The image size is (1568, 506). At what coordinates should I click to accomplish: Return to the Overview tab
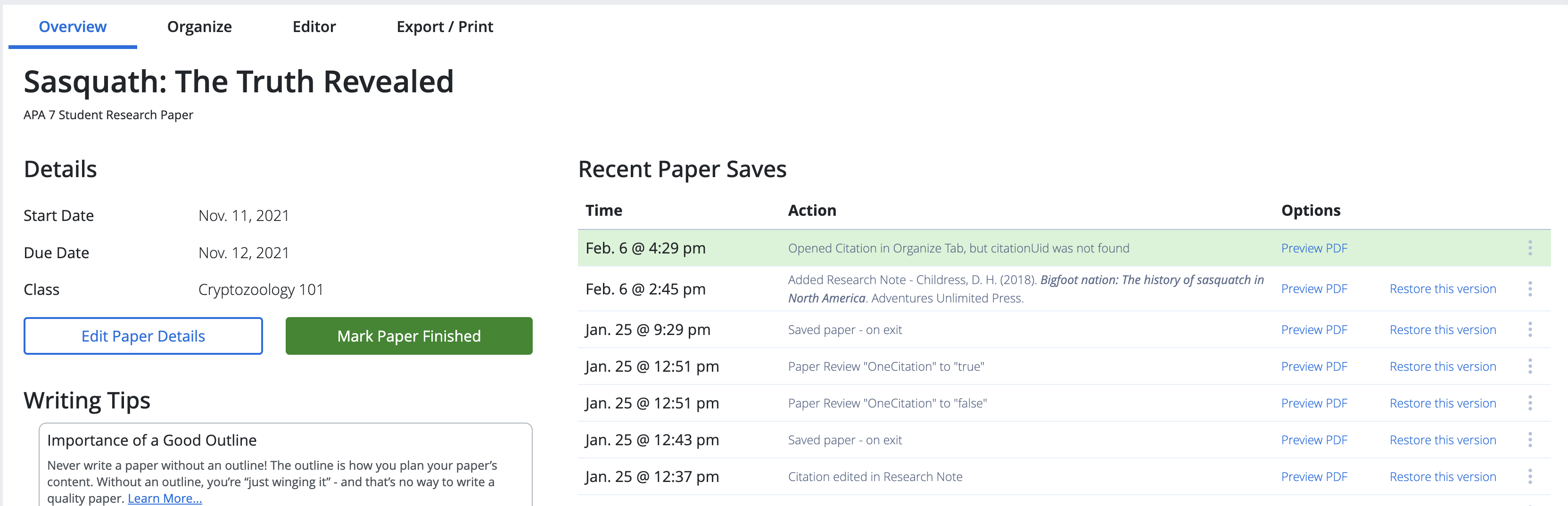coord(73,26)
